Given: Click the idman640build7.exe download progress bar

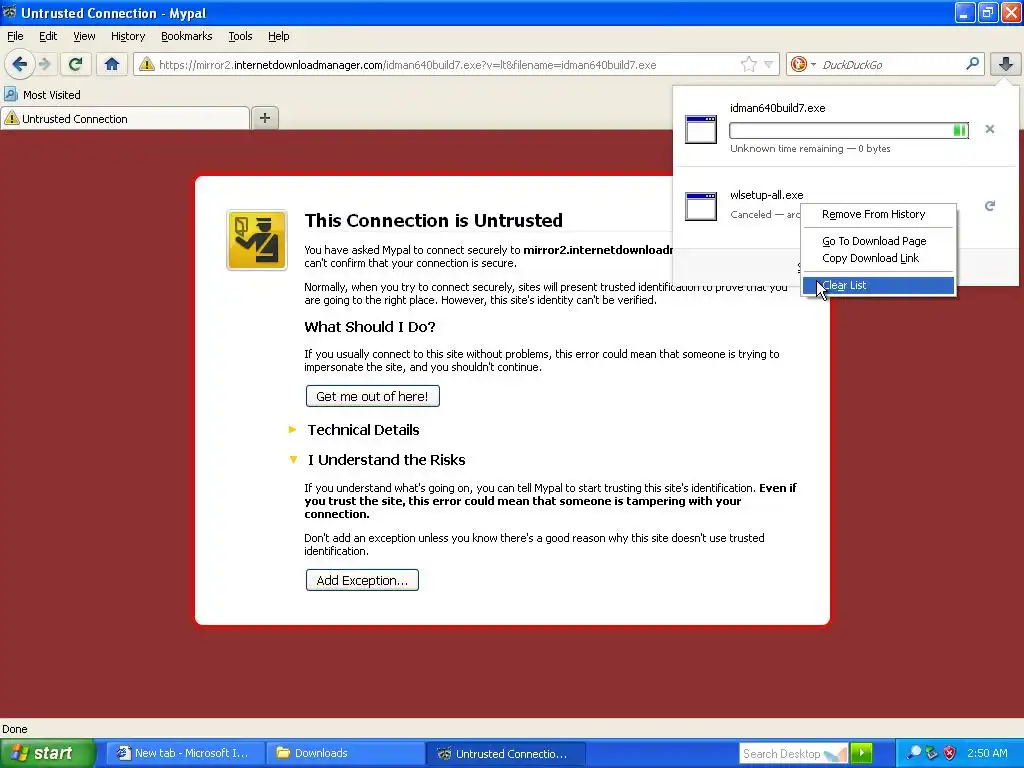Looking at the screenshot, I should 848,131.
